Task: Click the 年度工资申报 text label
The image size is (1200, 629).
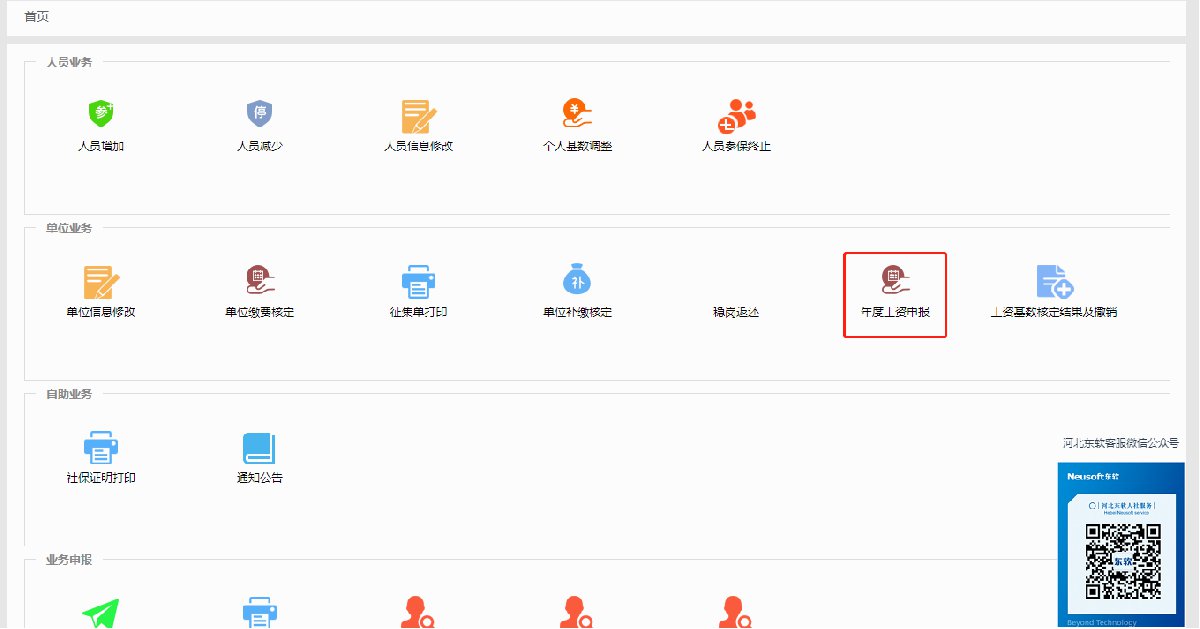Action: pyautogui.click(x=895, y=312)
